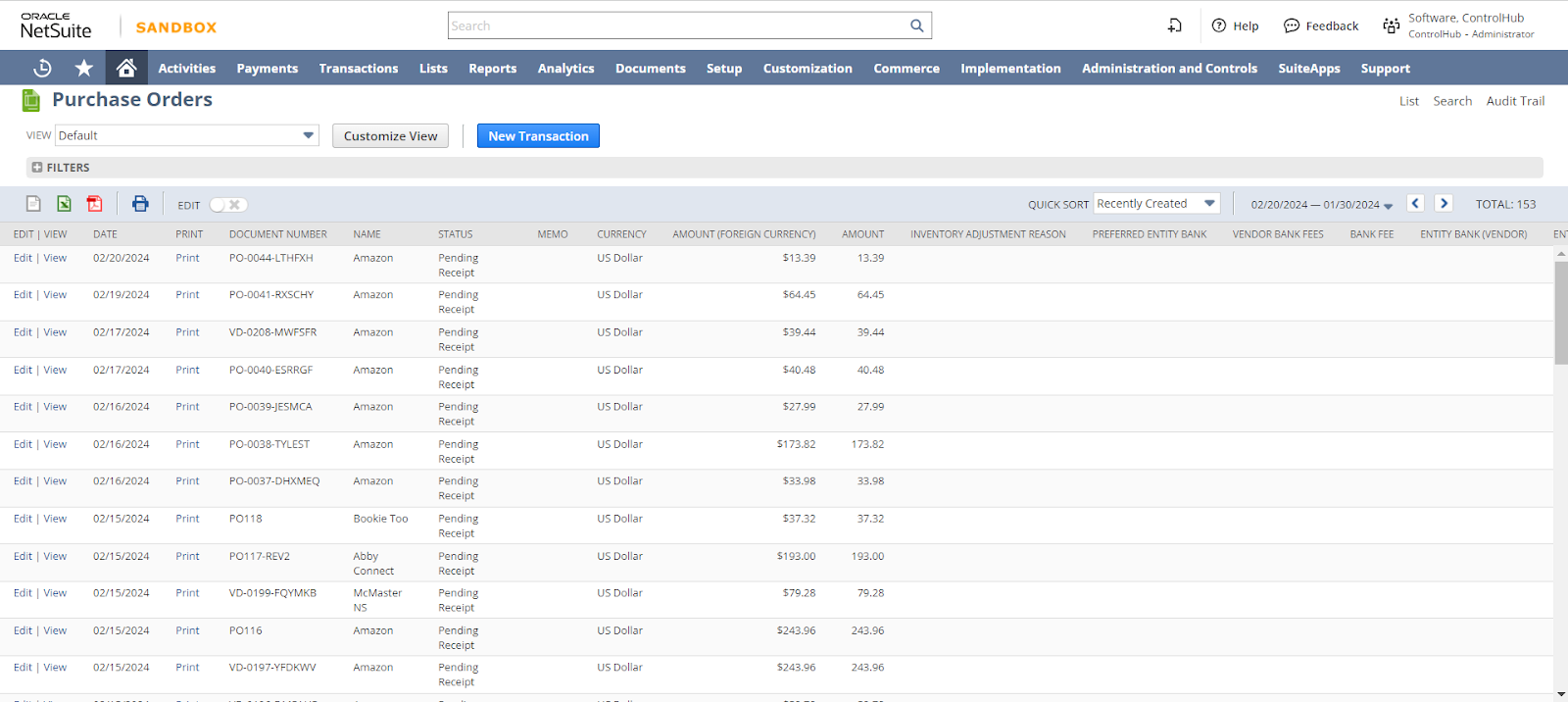Export list to Excel icon
Image resolution: width=1568 pixels, height=702 pixels.
click(x=64, y=204)
